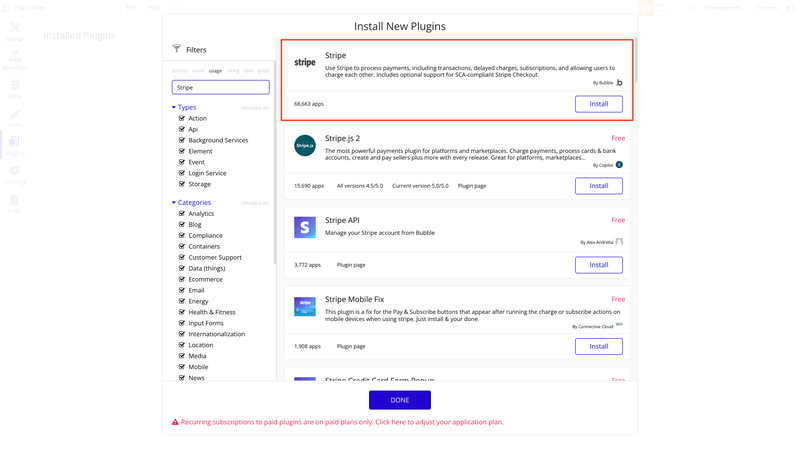
Task: Install the Stripe plugin by Bubble
Action: coord(598,104)
